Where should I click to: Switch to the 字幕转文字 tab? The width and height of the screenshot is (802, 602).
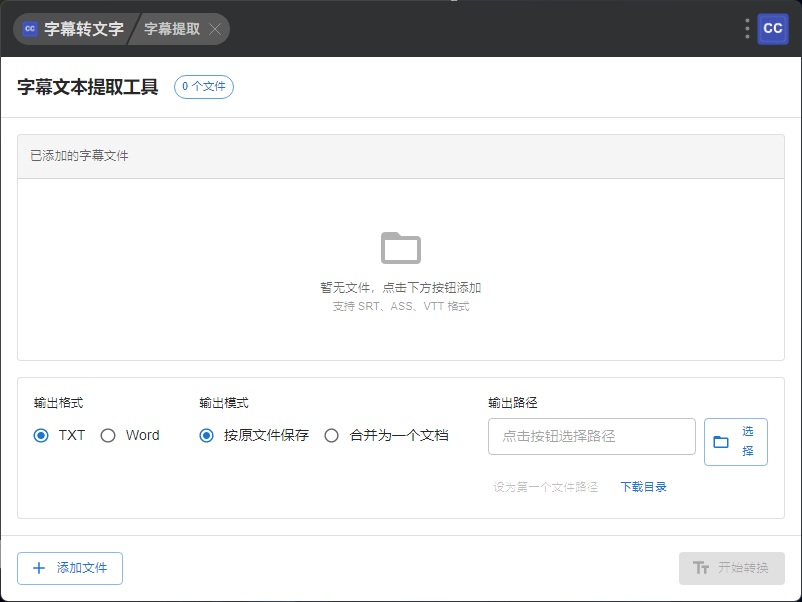pos(83,29)
